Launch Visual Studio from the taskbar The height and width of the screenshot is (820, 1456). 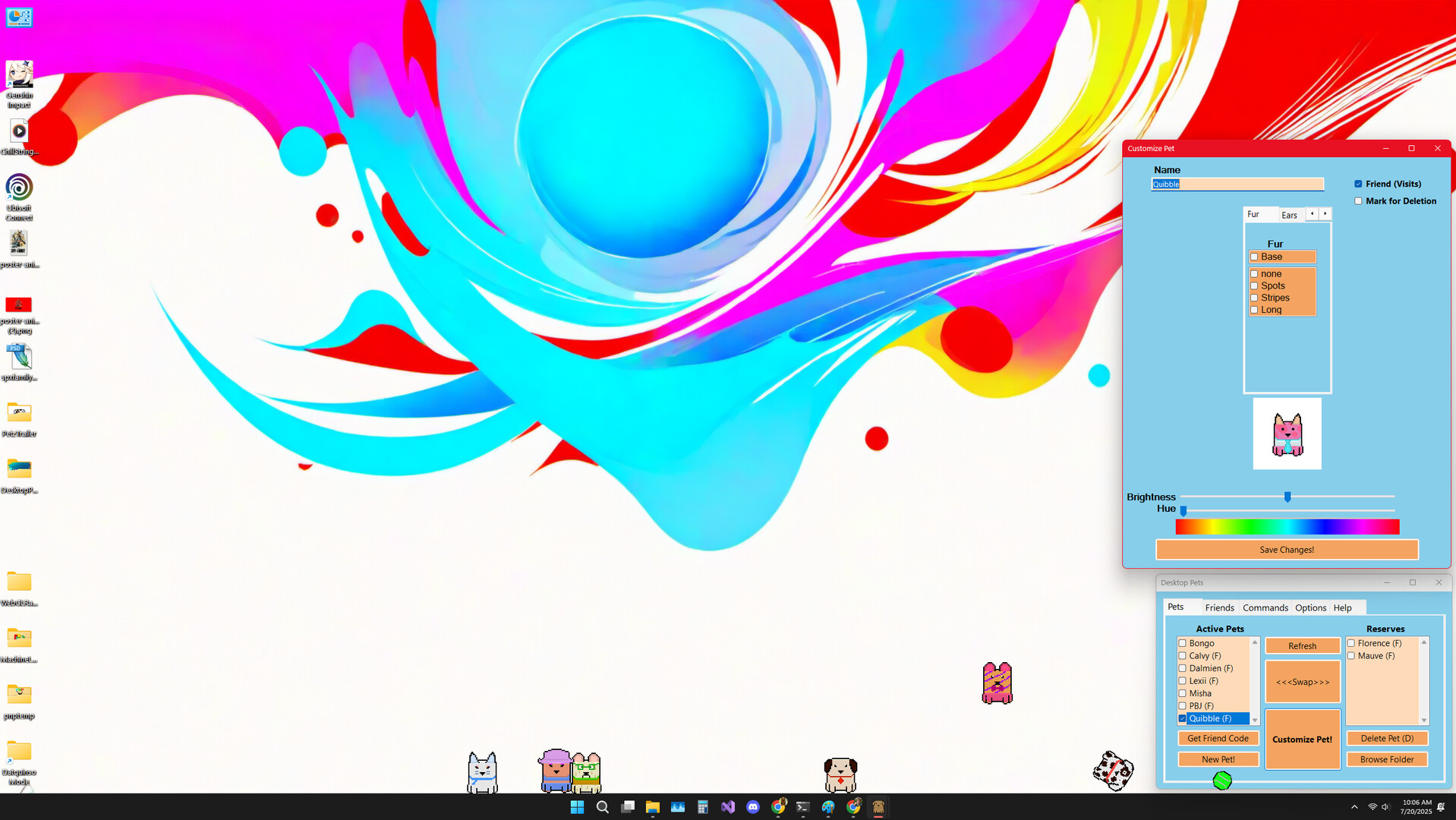point(728,807)
